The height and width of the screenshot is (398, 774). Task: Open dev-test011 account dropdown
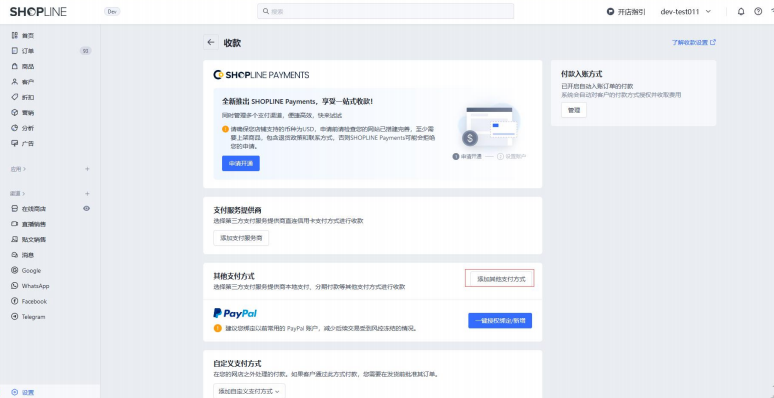point(686,11)
